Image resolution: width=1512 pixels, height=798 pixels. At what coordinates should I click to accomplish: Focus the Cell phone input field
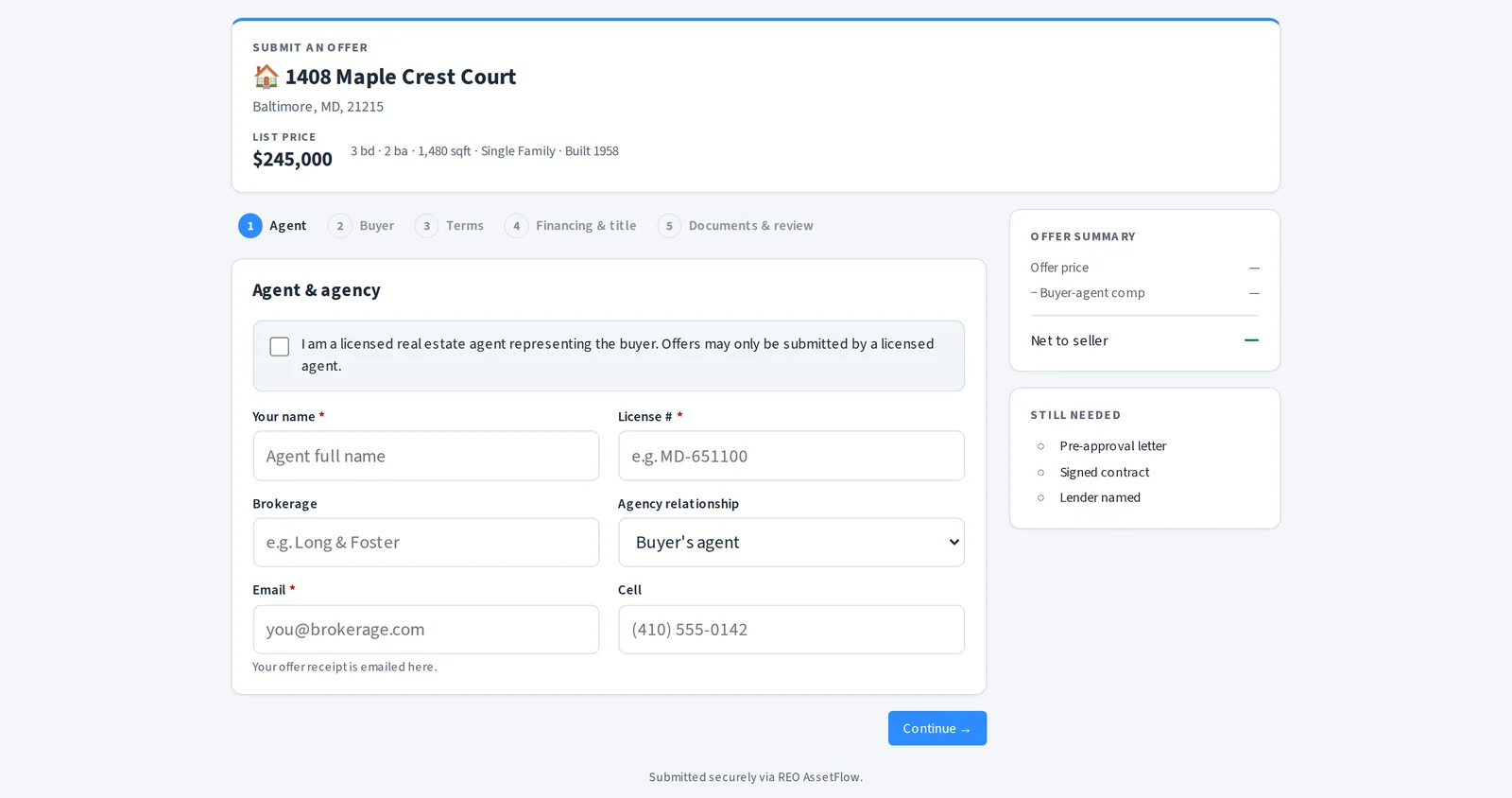click(x=791, y=630)
